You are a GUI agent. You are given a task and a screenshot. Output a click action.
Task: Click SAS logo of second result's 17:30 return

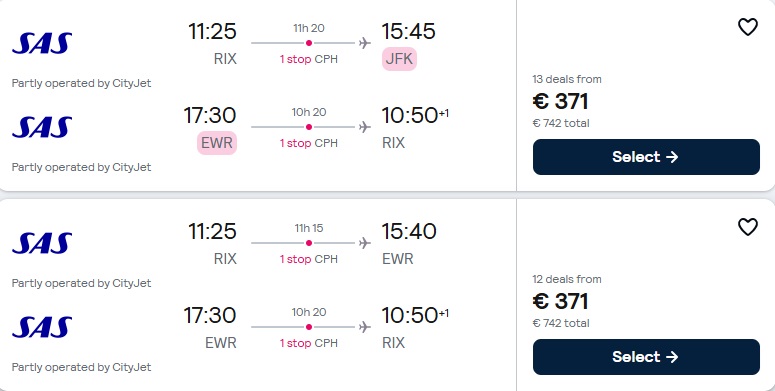click(x=42, y=327)
